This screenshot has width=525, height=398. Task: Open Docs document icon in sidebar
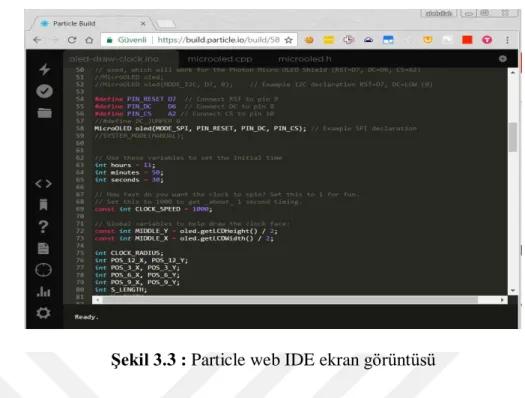coord(43,248)
